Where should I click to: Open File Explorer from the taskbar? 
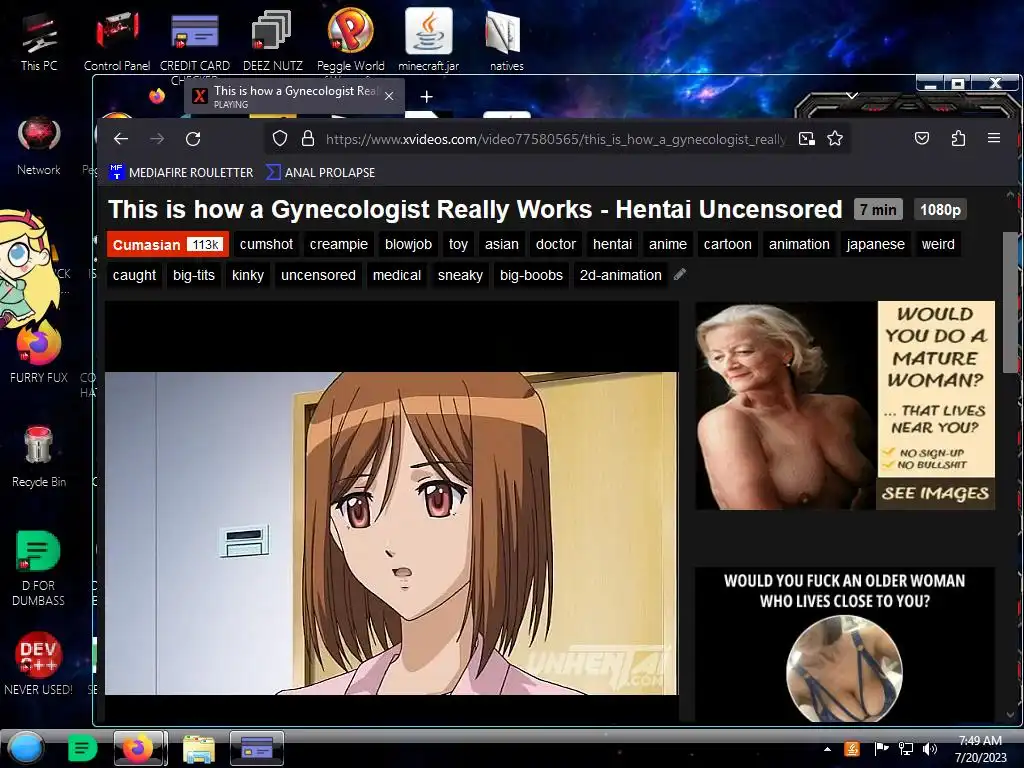click(x=199, y=748)
